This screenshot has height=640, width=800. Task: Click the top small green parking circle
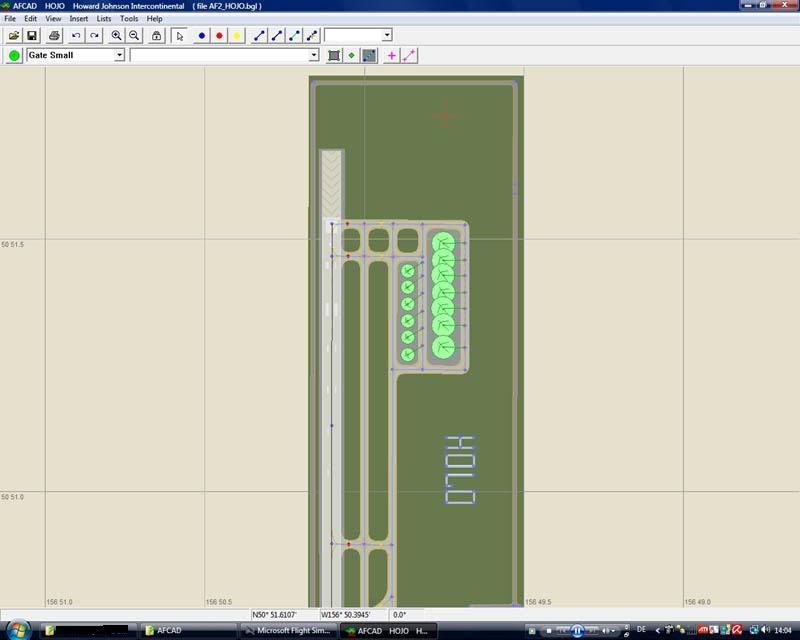click(407, 270)
